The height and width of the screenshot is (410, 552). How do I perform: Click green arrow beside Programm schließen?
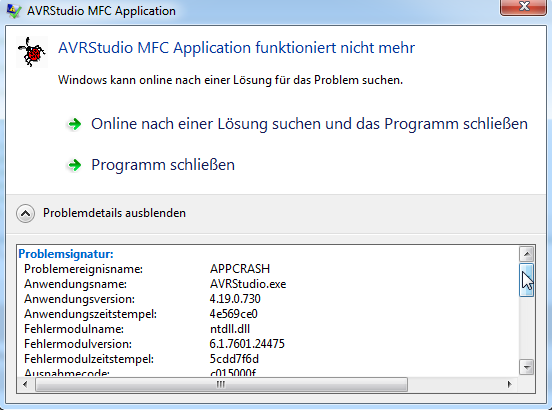coord(75,165)
